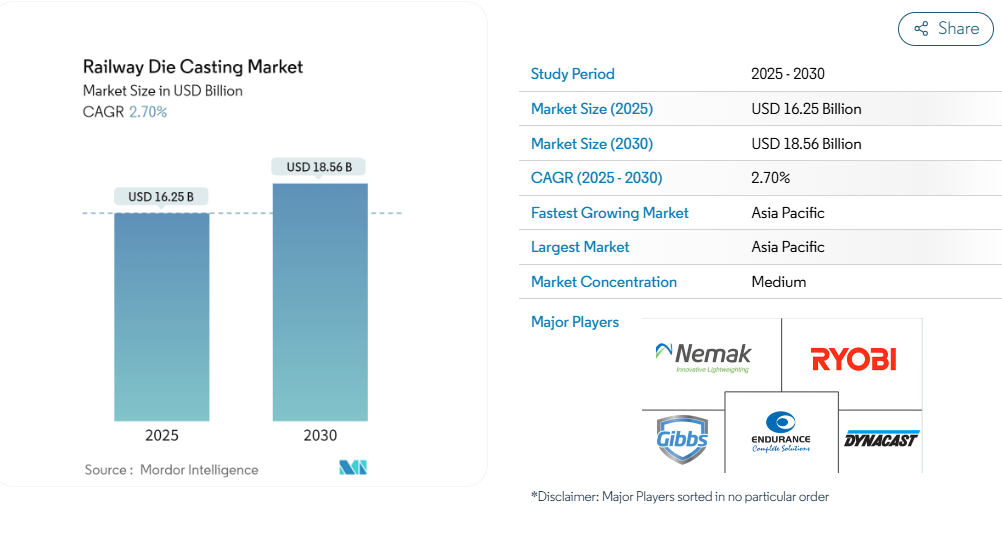The image size is (1002, 538).
Task: Click the 2025 market size bar
Action: [162, 317]
